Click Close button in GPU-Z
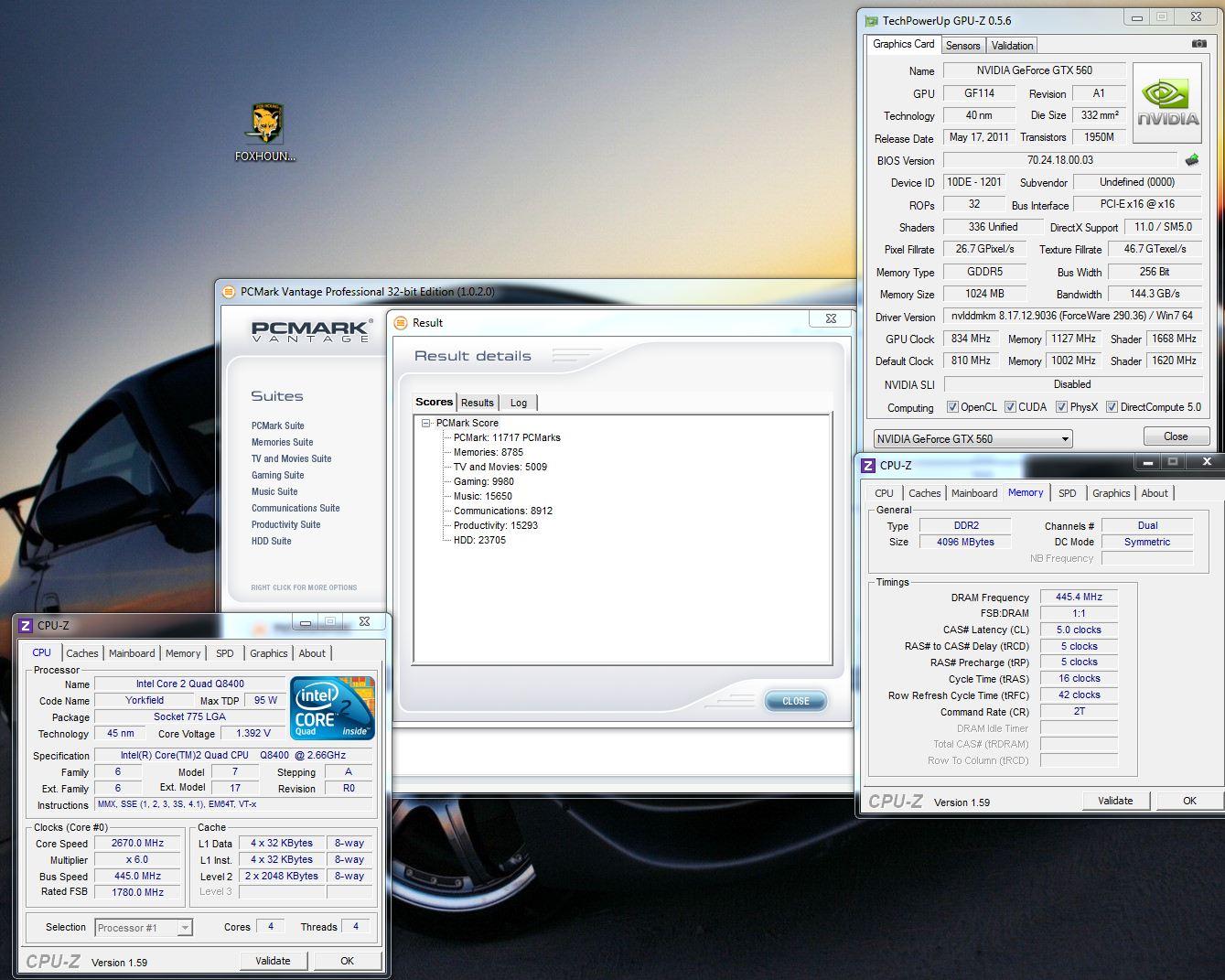This screenshot has width=1225, height=980. click(1176, 436)
